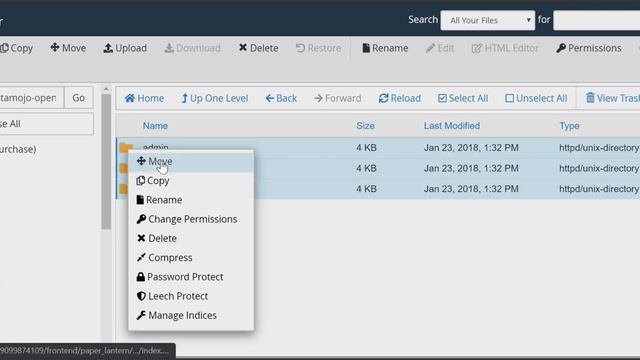This screenshot has height=360, width=640.
Task: Click the Edit pencil toolbar button
Action: (440, 48)
